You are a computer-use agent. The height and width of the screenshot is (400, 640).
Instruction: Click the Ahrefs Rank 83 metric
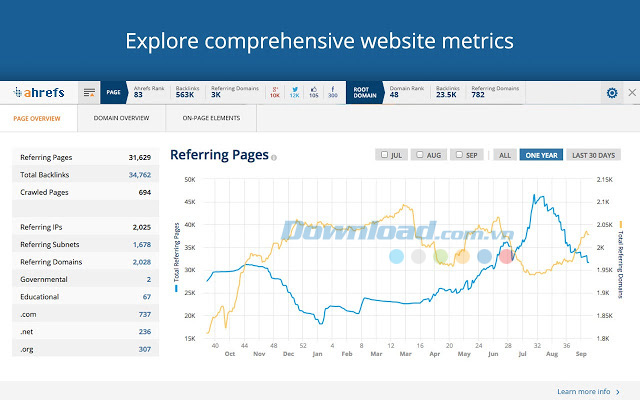tap(149, 92)
